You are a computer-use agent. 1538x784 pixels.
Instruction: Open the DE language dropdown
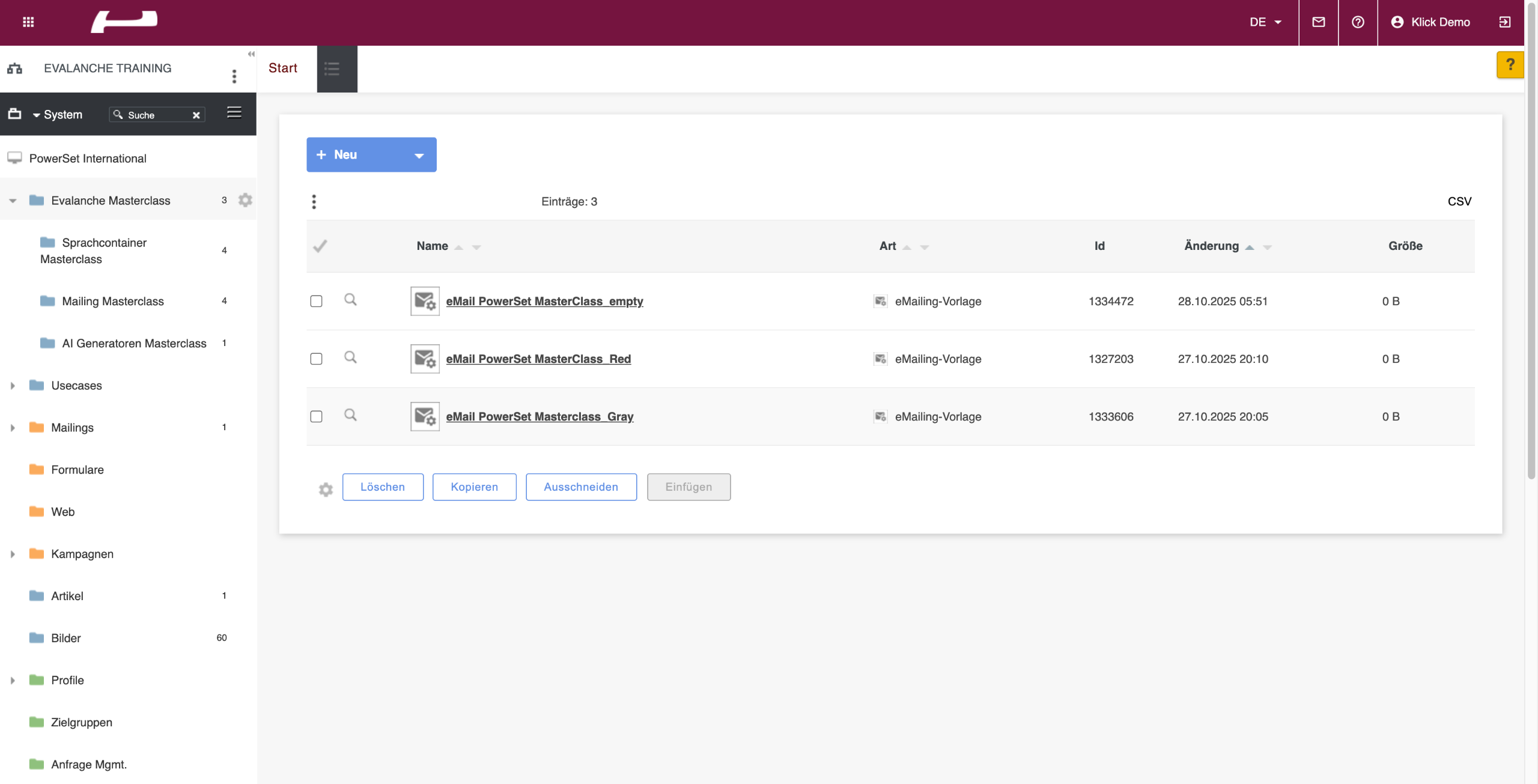click(1265, 22)
